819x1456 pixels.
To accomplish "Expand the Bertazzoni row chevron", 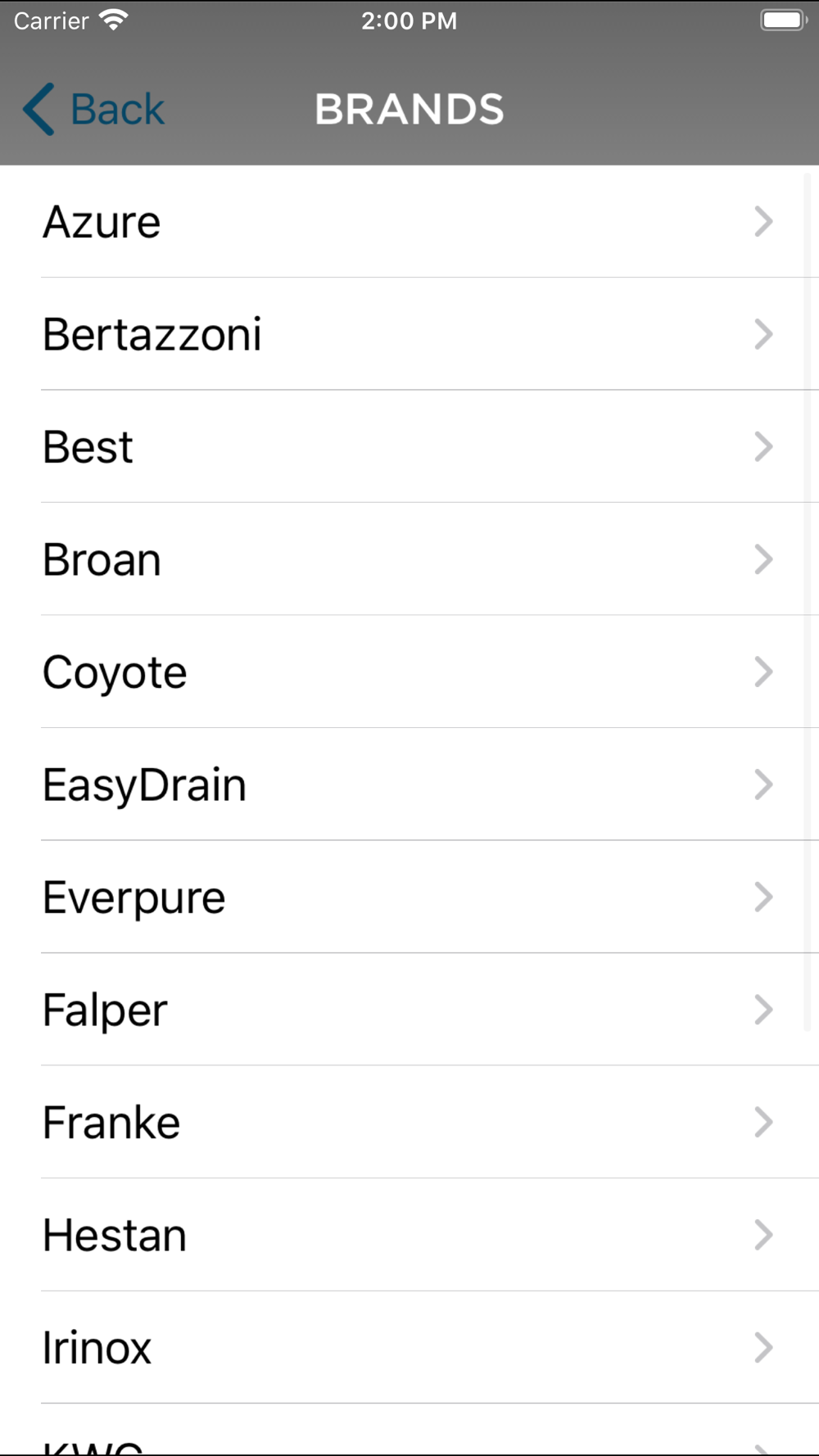I will [763, 334].
